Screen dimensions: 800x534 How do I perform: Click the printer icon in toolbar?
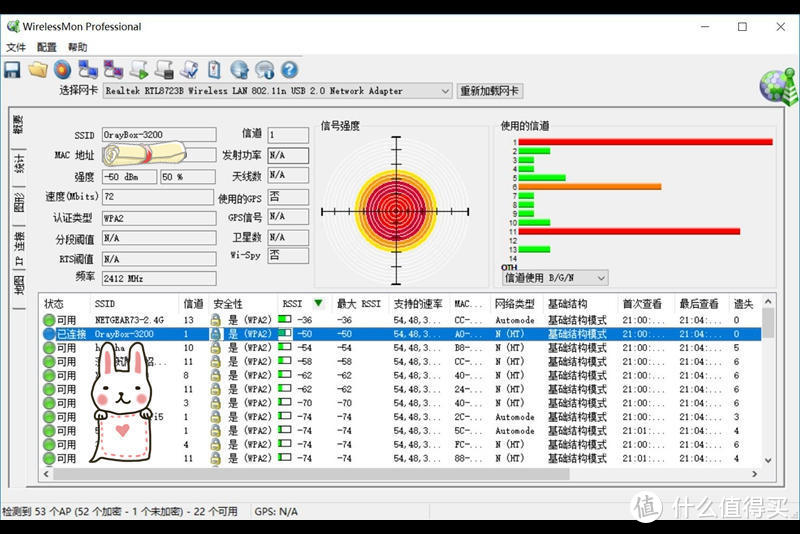[x=164, y=69]
